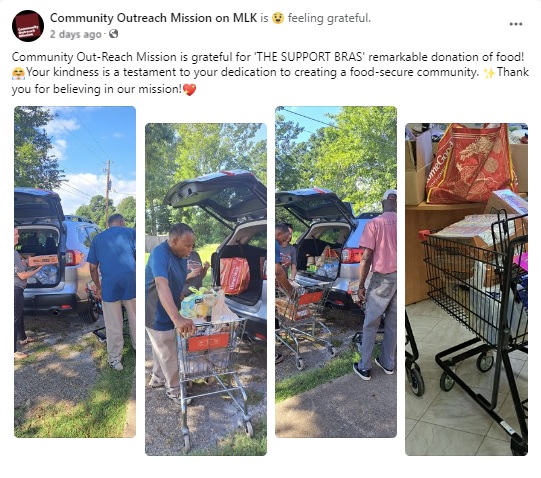Click the hugging face emoji in post

tap(18, 73)
